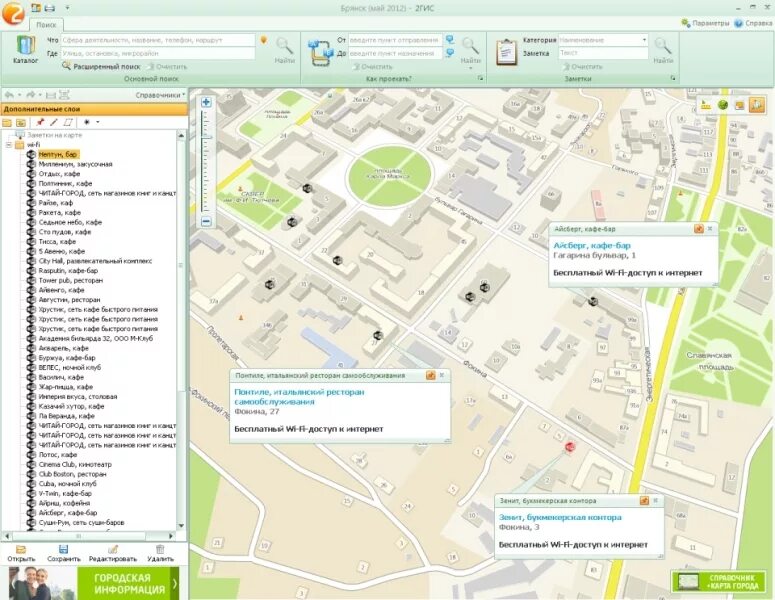The image size is (775, 600).
Task: Select Миллениум, закусочная in the list
Action: tap(75, 164)
